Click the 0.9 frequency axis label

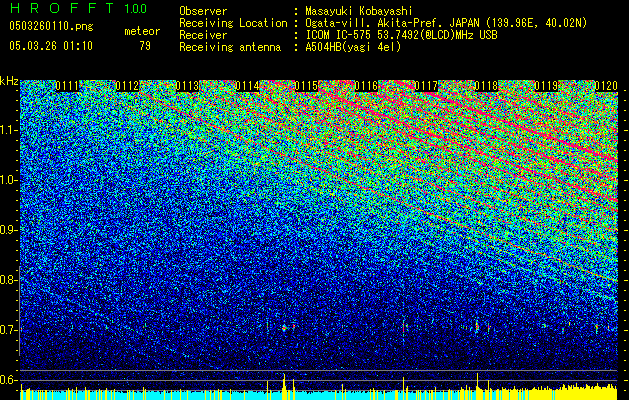[8, 230]
